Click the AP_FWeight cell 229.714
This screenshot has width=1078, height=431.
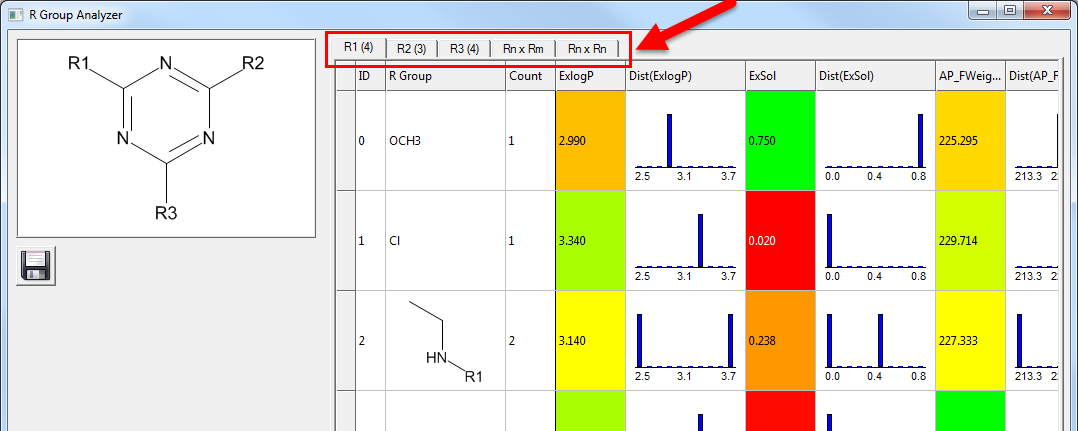click(970, 241)
